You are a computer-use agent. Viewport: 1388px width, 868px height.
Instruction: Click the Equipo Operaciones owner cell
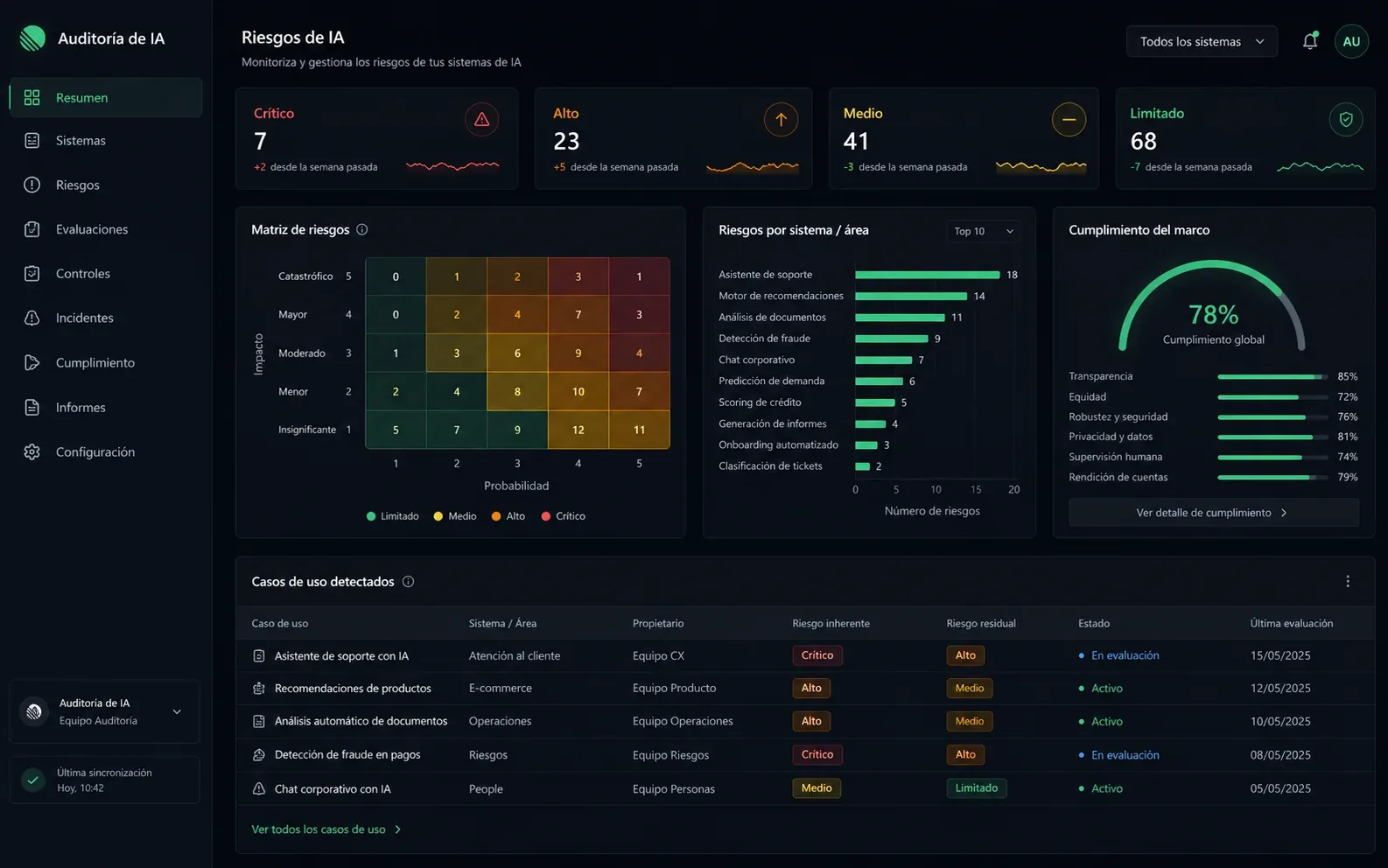683,722
